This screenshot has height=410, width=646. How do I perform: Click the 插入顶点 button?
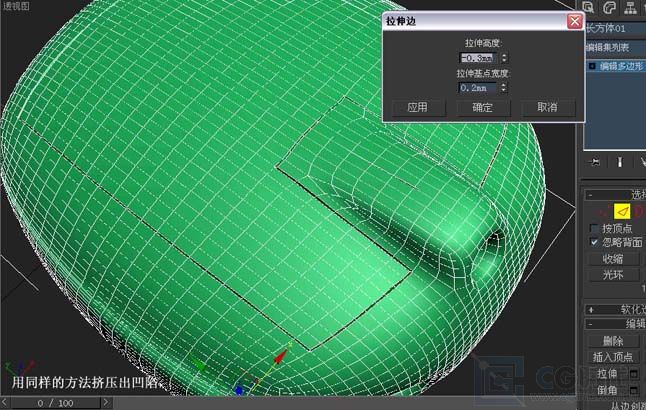[613, 357]
